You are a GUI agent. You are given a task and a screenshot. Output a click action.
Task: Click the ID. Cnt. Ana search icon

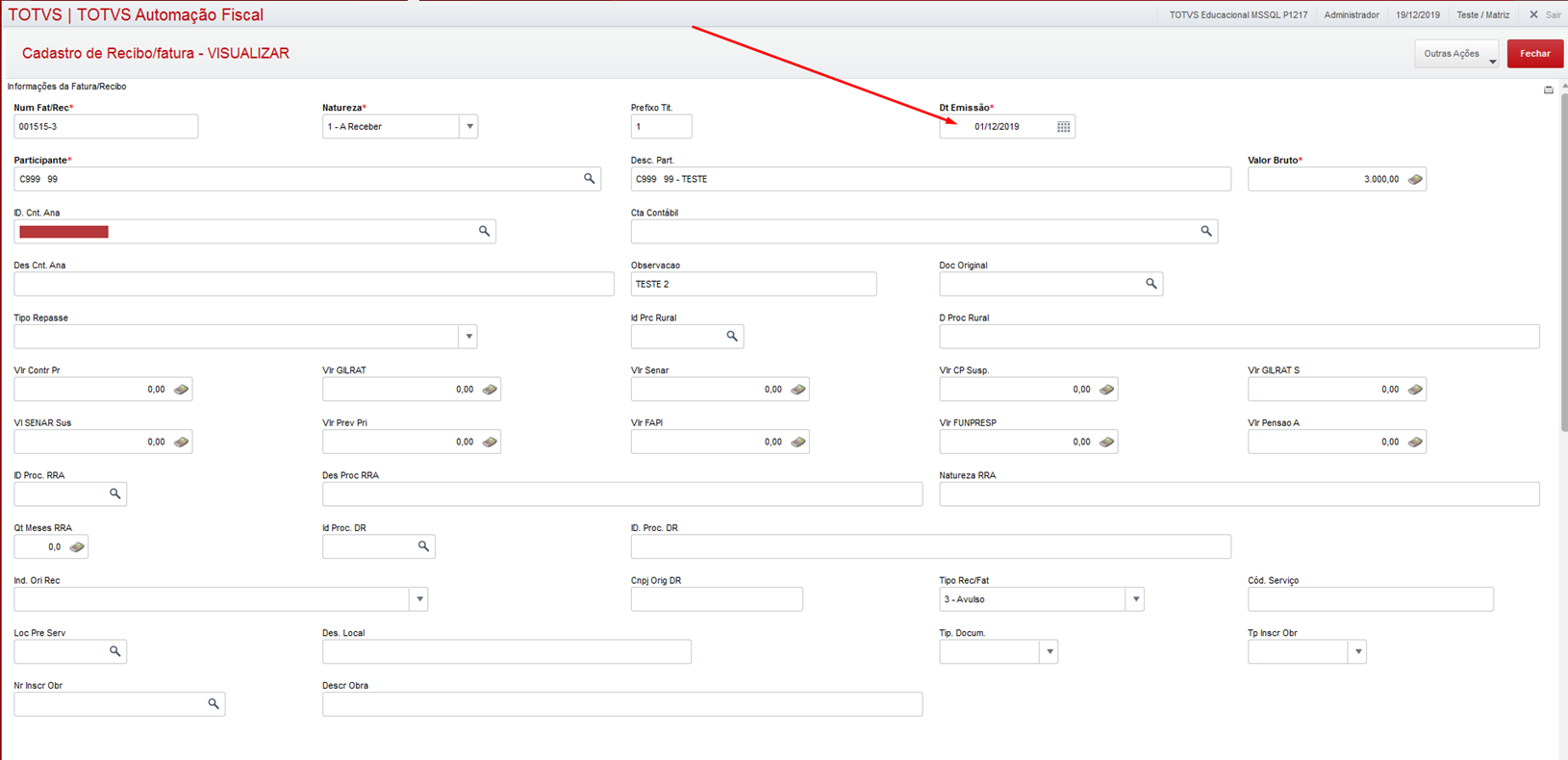click(x=485, y=231)
